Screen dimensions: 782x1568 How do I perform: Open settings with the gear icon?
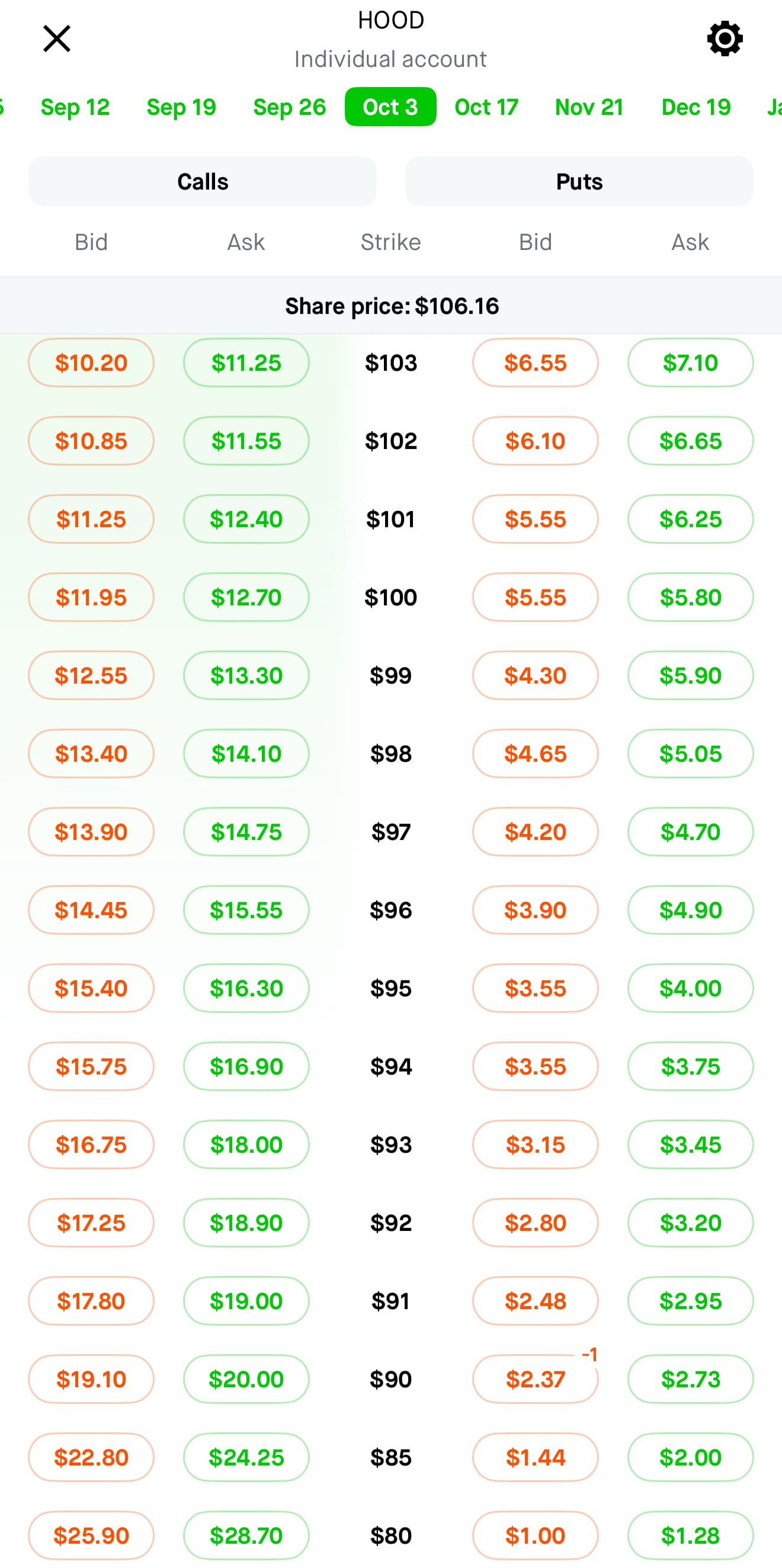[x=724, y=39]
